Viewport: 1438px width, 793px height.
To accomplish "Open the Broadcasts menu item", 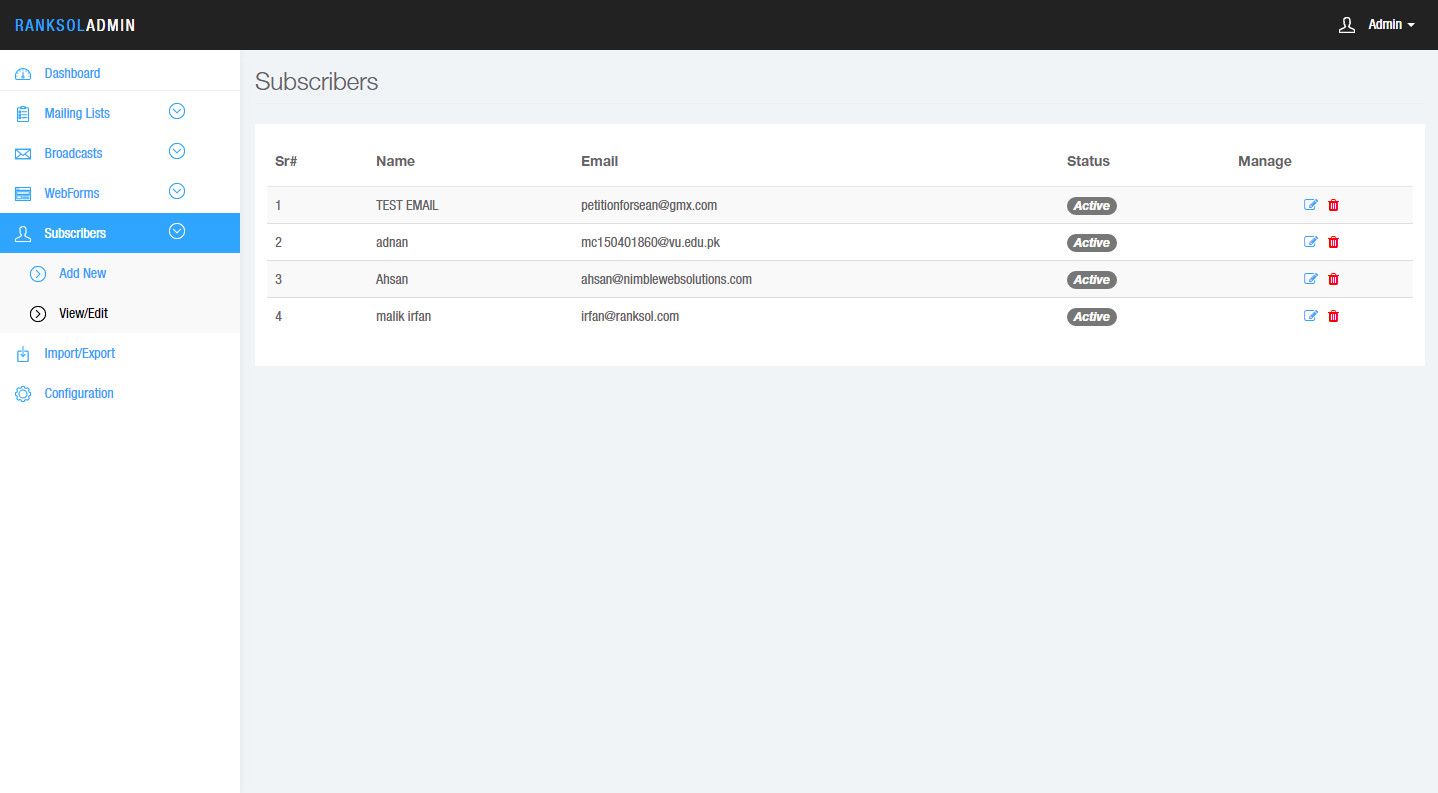I will coord(120,153).
